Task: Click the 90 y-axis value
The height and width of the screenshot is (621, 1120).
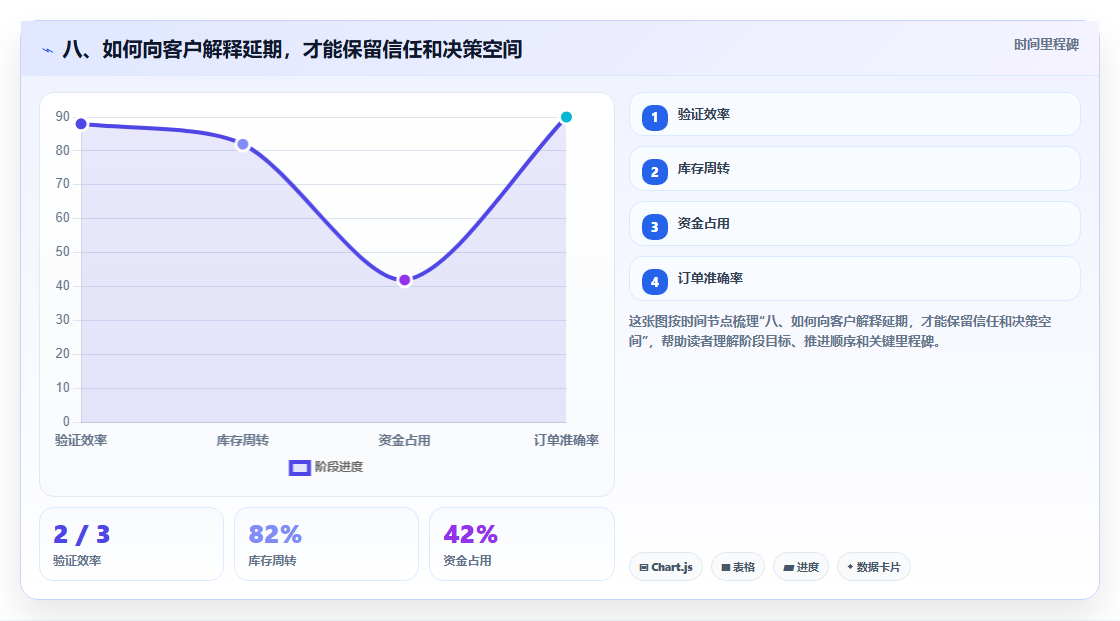Action: (63, 116)
